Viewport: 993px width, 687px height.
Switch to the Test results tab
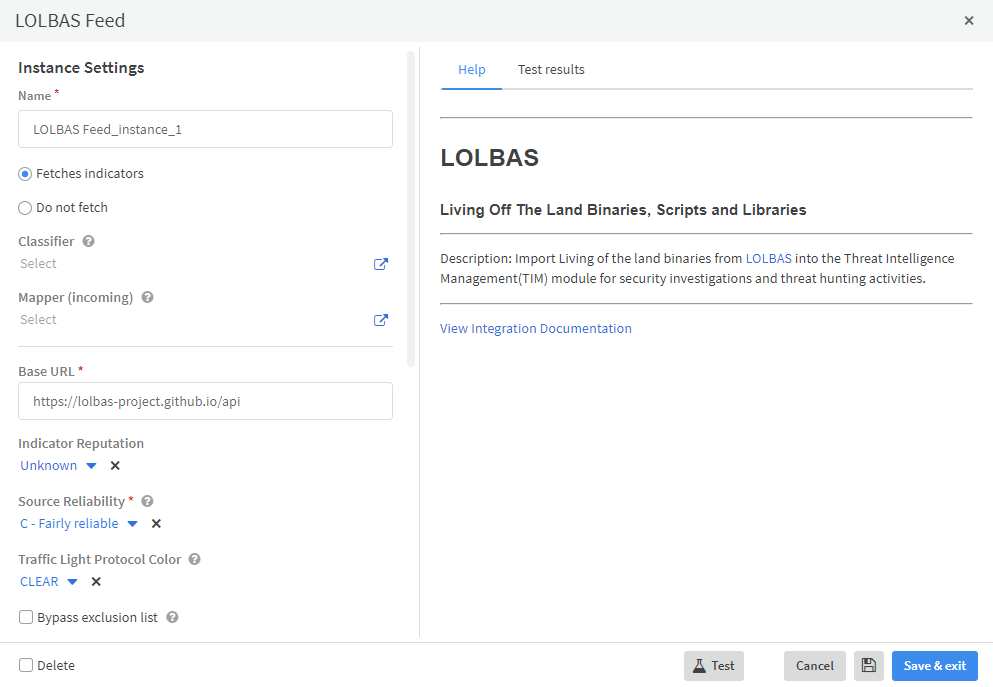click(551, 70)
